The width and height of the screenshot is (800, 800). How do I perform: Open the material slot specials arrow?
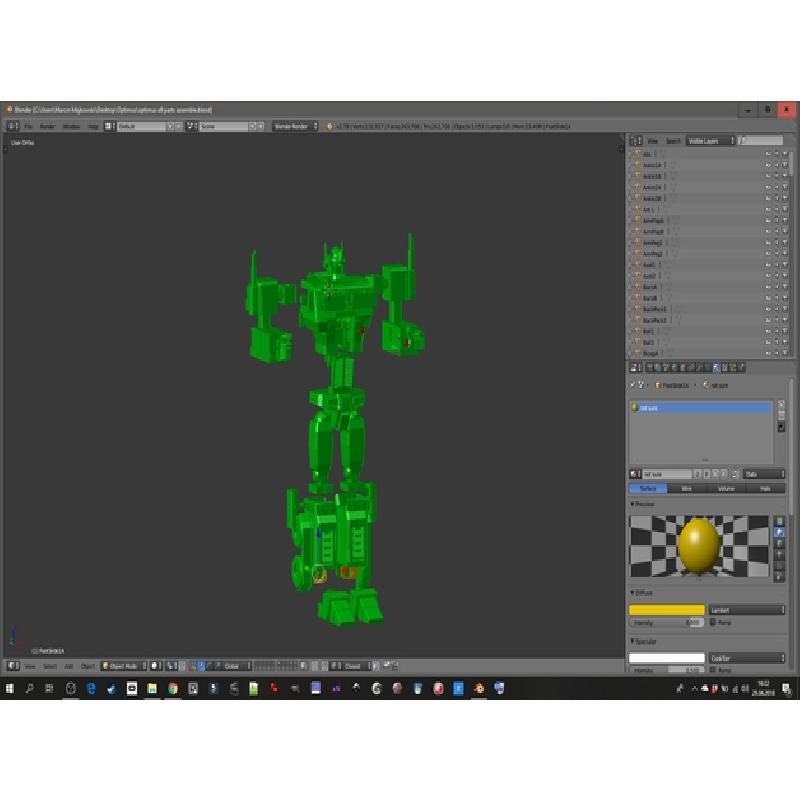(x=781, y=427)
